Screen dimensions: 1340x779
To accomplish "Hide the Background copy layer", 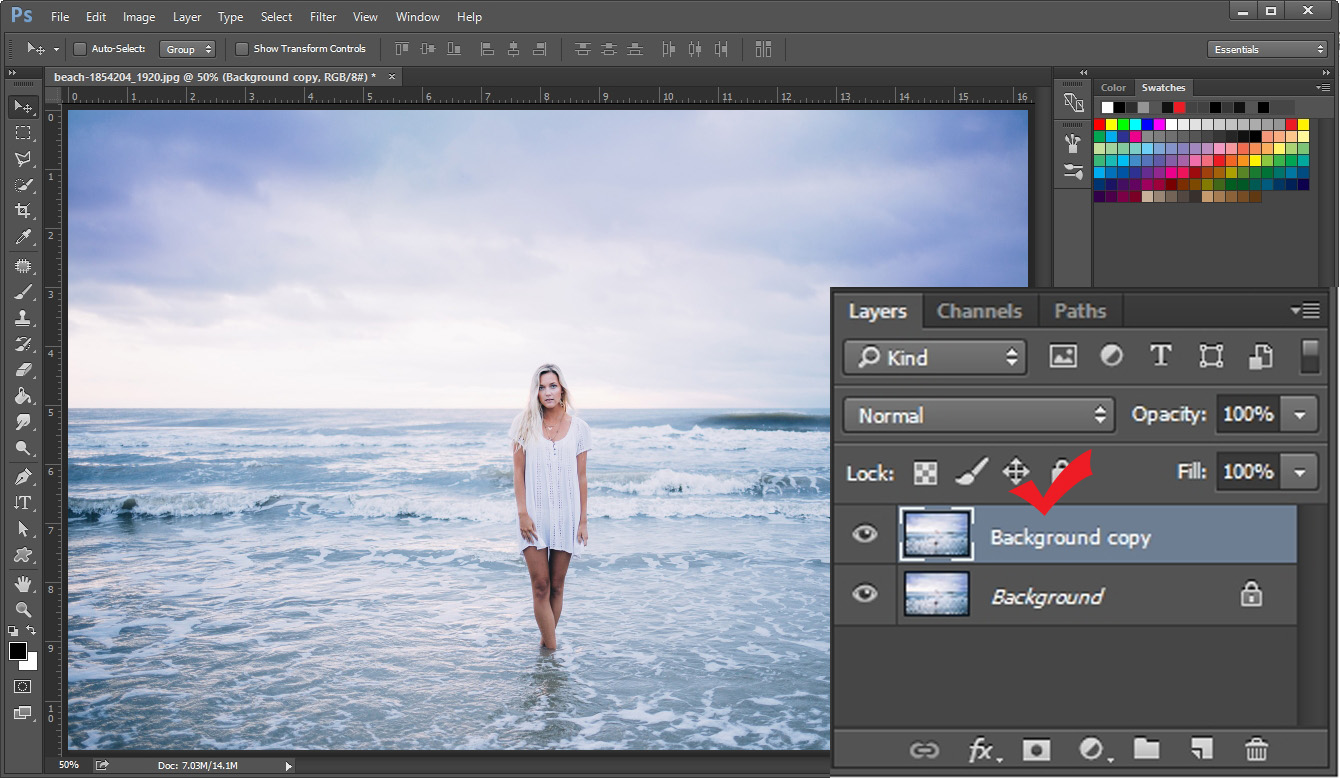I will click(864, 534).
